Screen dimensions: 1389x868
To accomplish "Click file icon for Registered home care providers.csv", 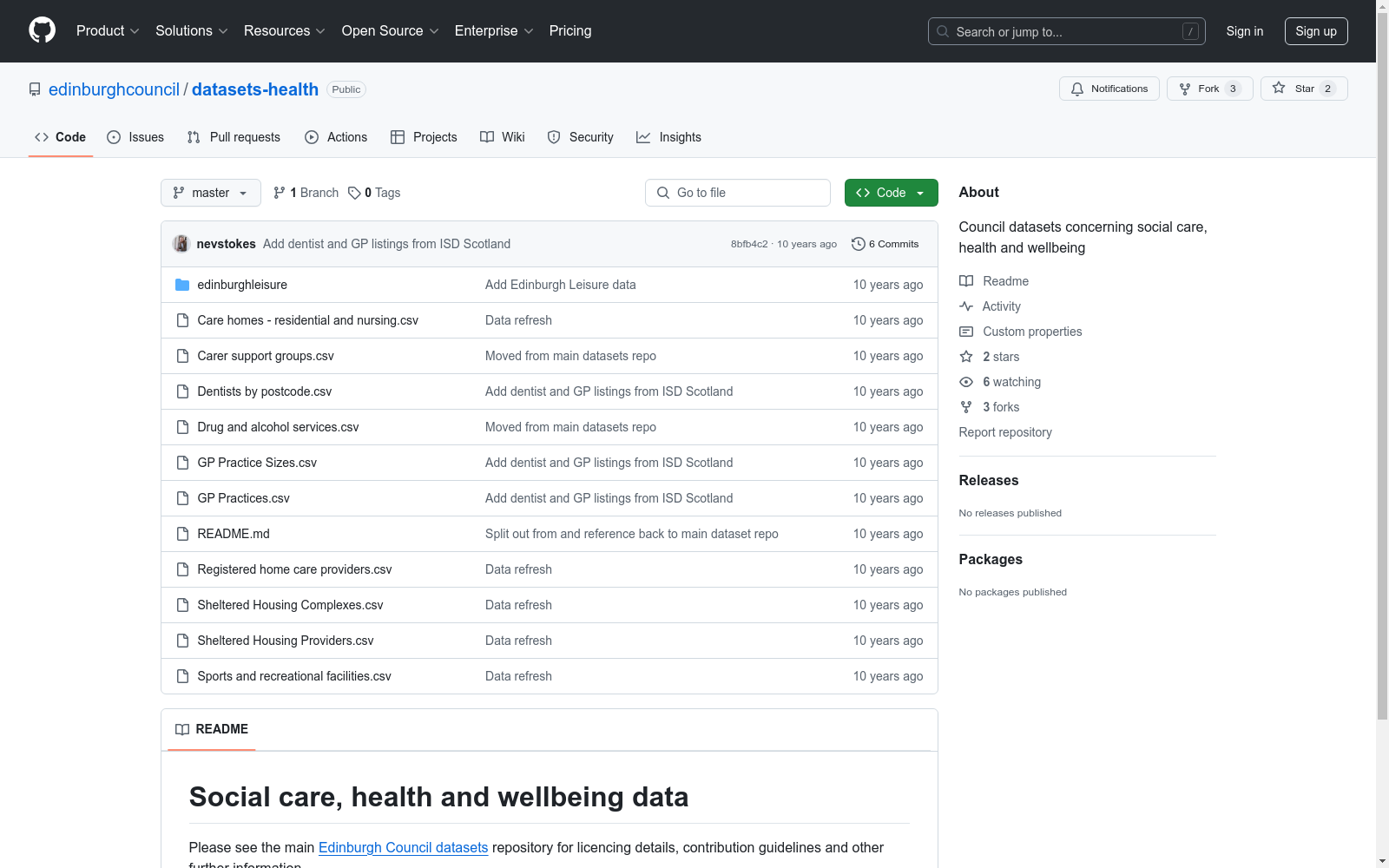I will [182, 569].
